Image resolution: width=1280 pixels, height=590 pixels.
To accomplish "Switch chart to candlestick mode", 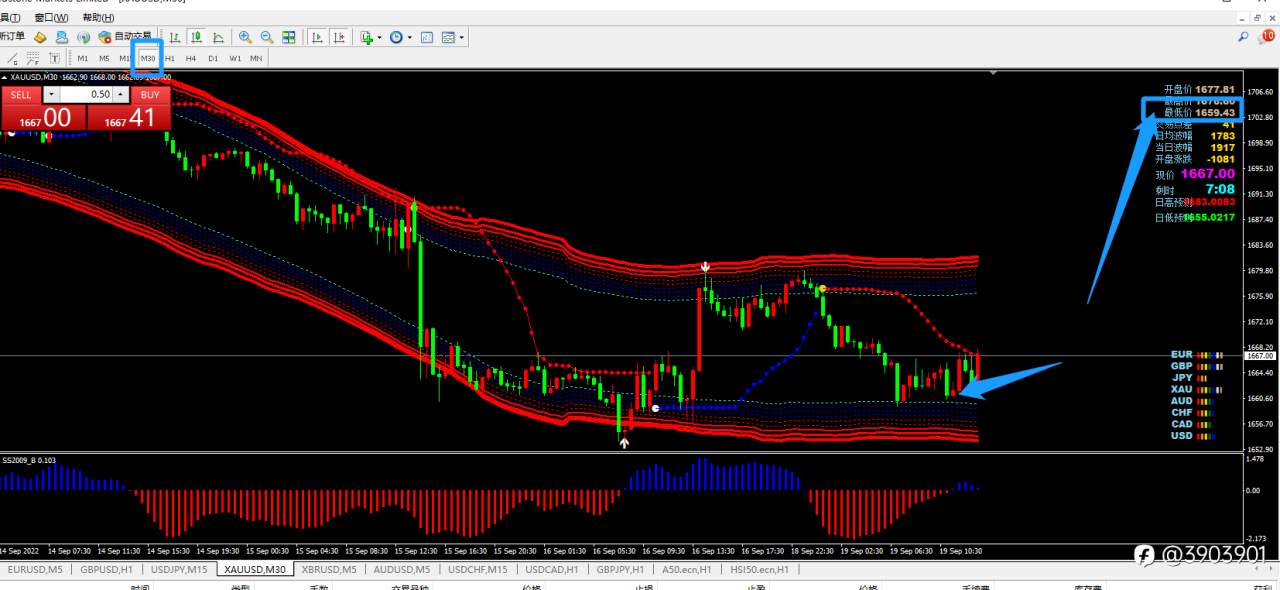I will tap(197, 37).
